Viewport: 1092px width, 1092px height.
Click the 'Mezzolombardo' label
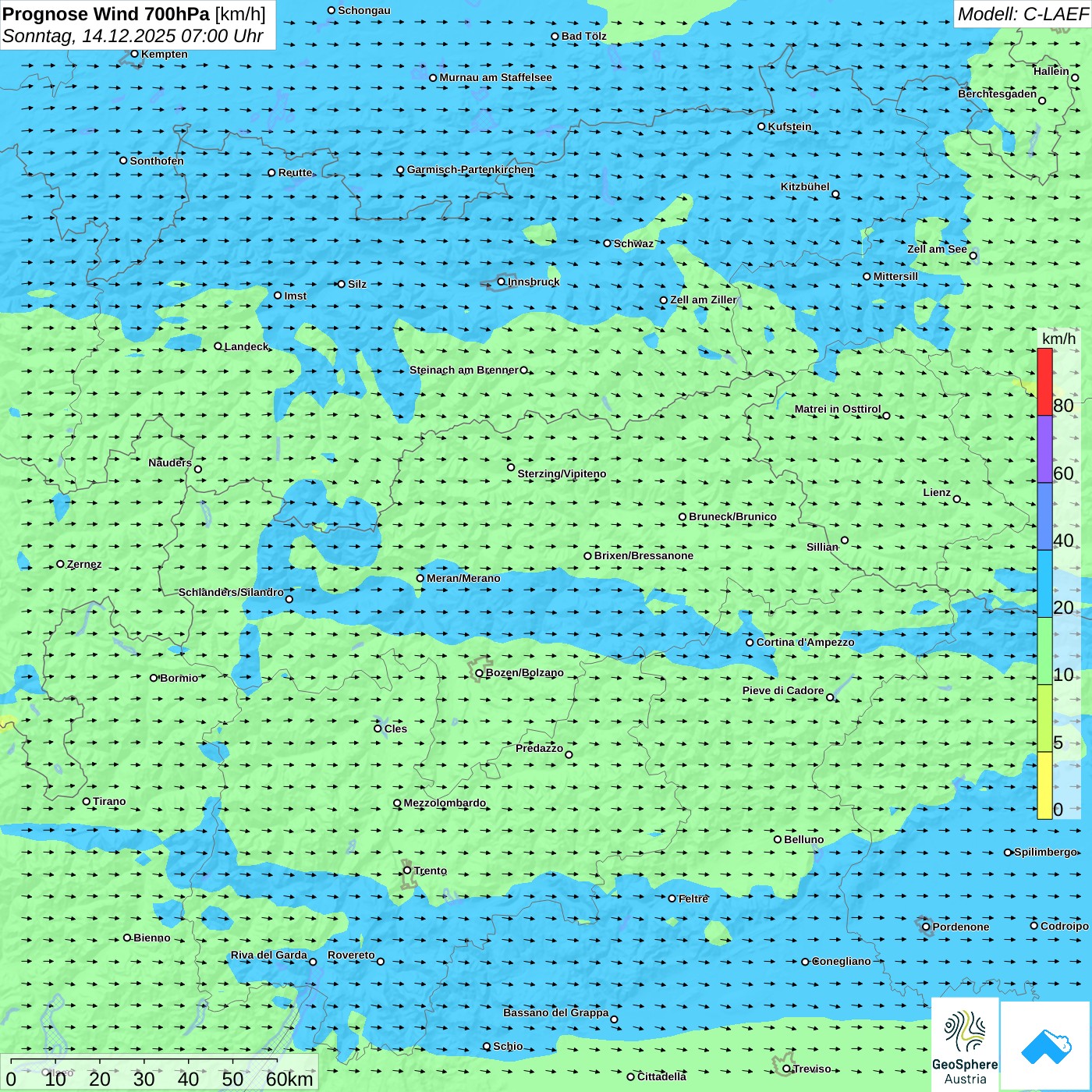coord(445,803)
